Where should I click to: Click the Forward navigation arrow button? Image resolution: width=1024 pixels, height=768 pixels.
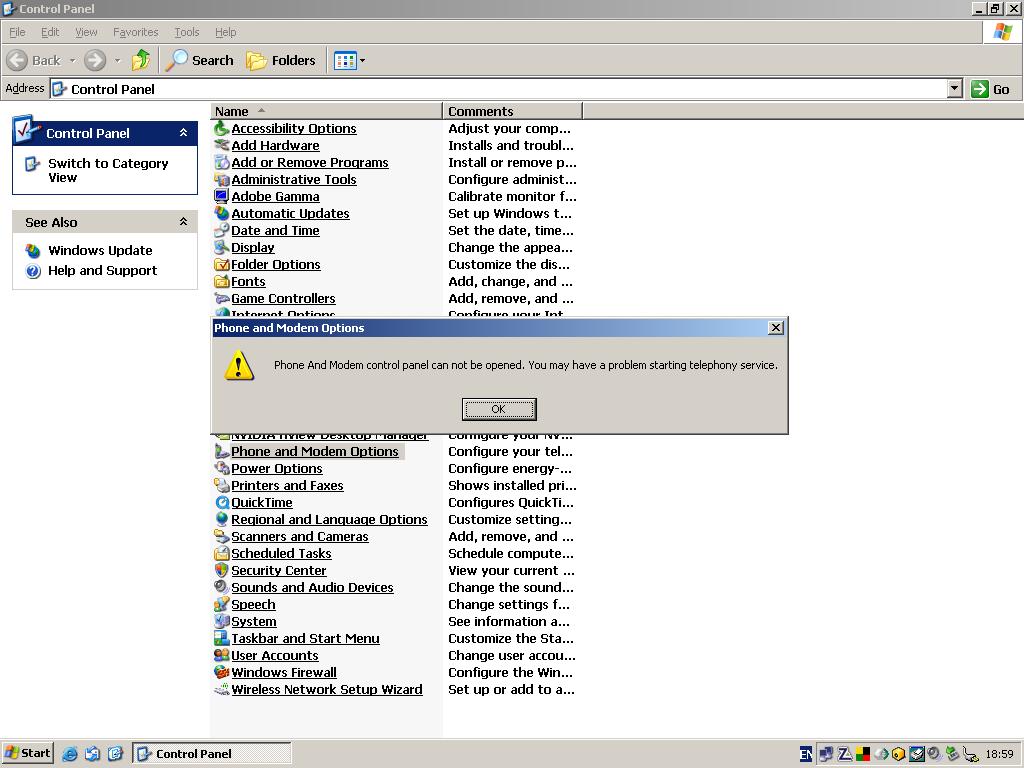(95, 61)
